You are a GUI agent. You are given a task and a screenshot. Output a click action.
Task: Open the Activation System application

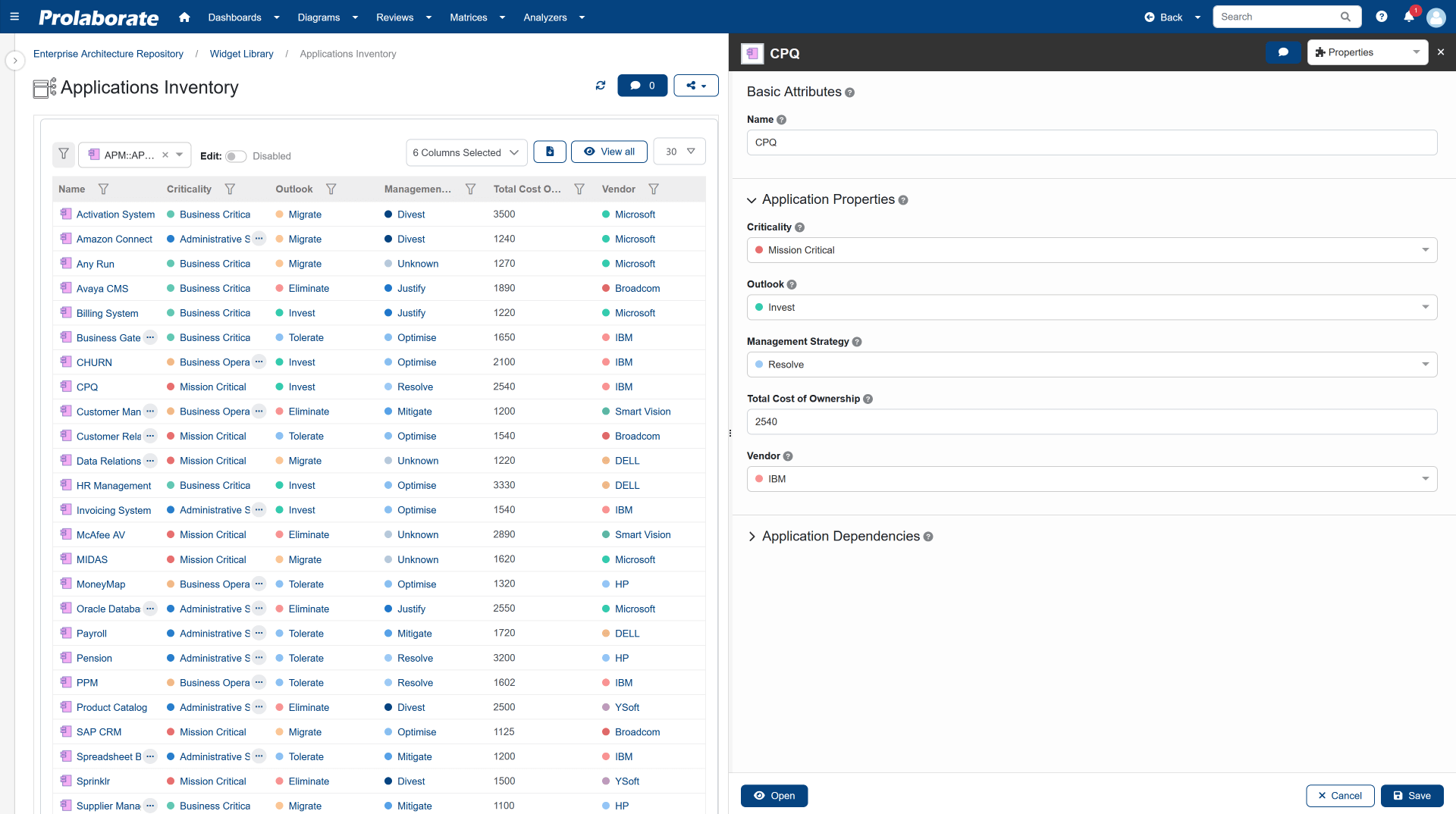click(x=115, y=214)
